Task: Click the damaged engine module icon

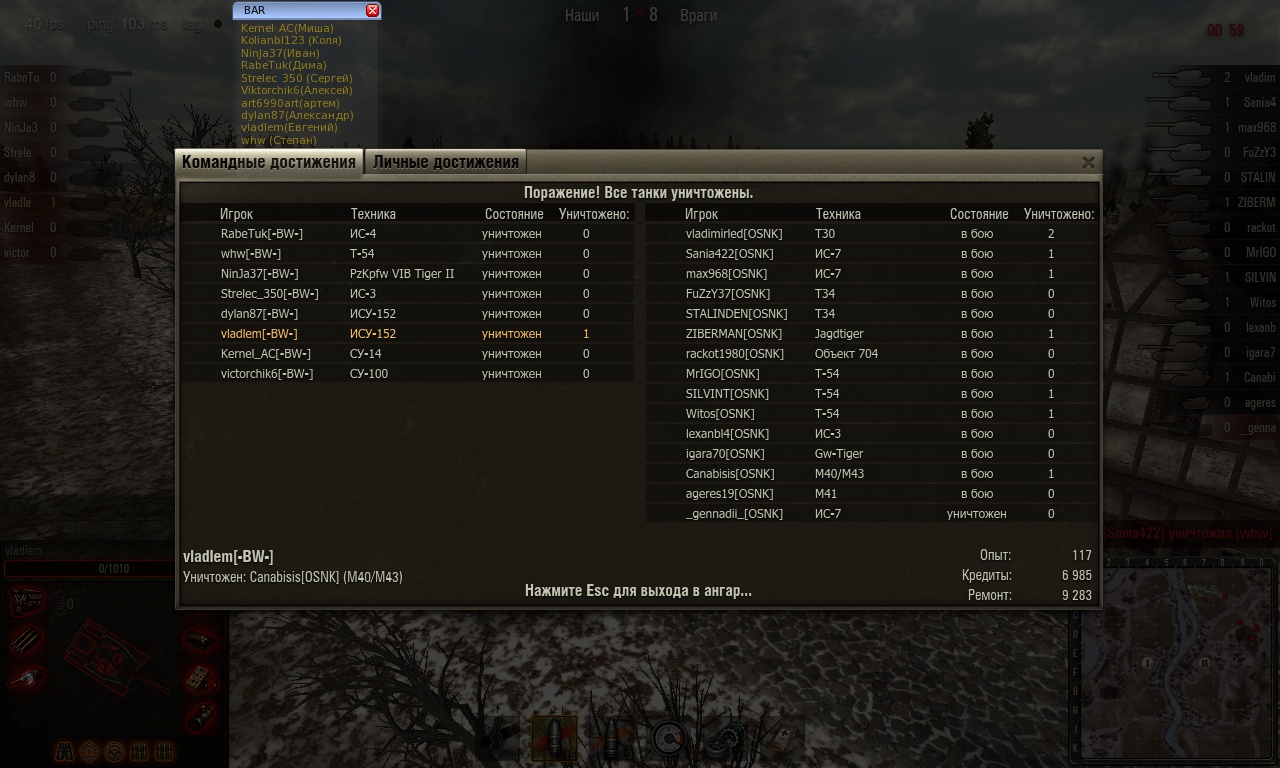Action: 27,602
